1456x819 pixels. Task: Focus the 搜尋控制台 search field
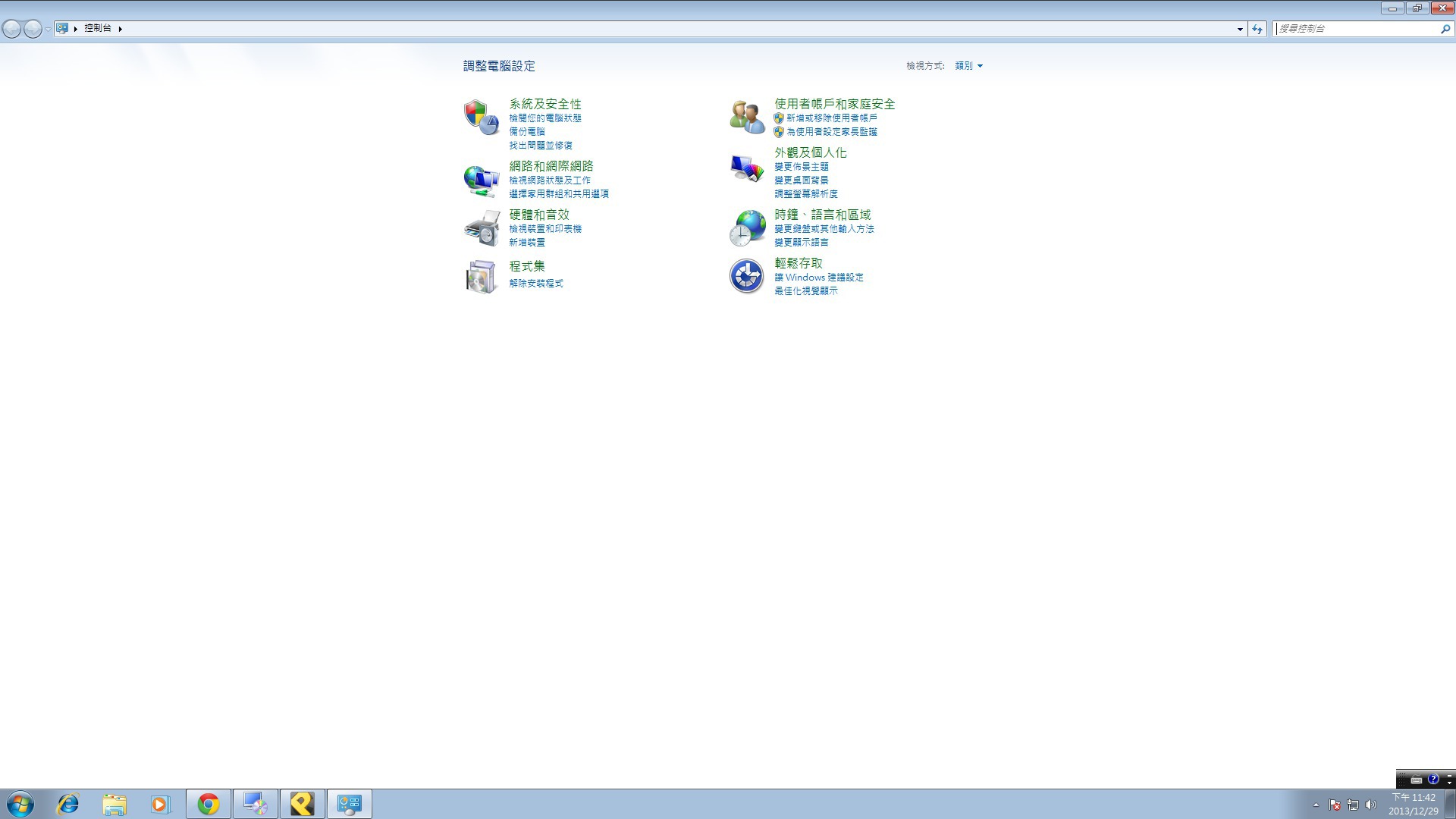pos(1356,29)
